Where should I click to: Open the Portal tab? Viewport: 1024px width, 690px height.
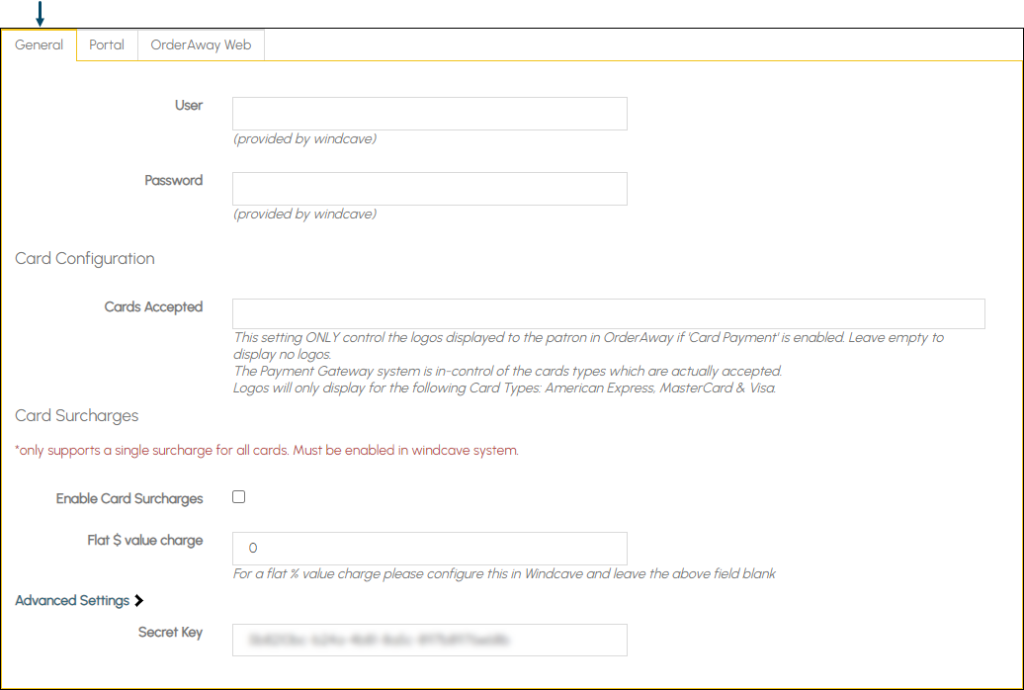click(107, 45)
